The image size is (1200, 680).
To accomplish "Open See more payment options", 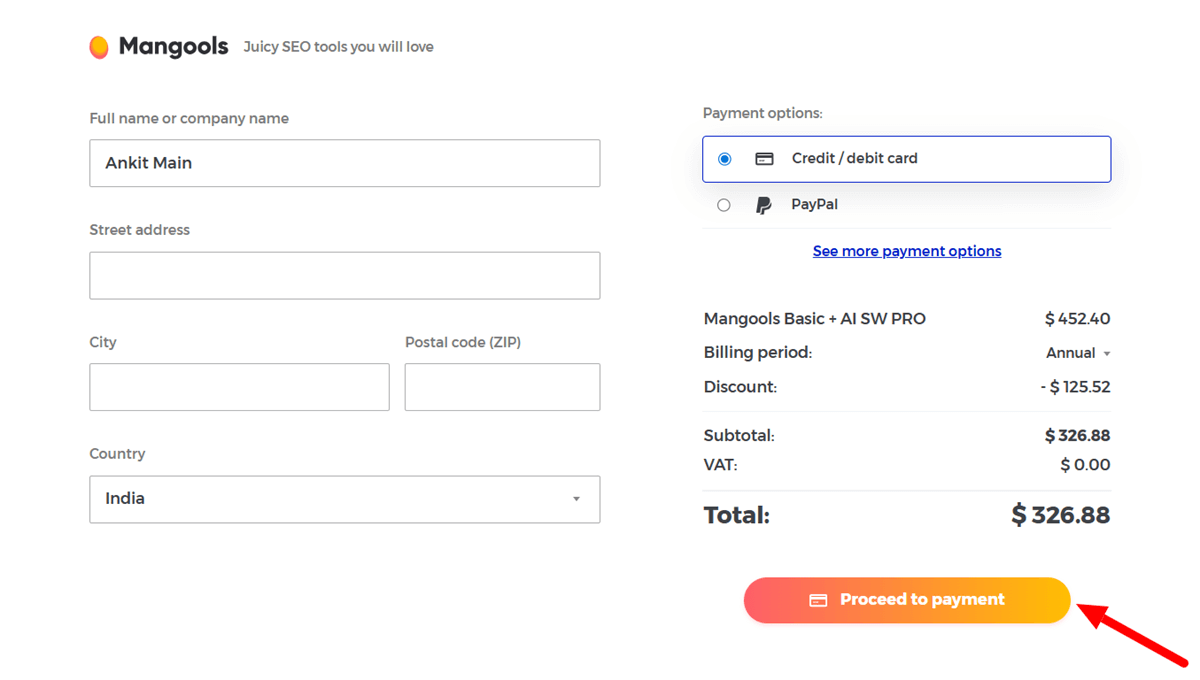I will coord(906,250).
